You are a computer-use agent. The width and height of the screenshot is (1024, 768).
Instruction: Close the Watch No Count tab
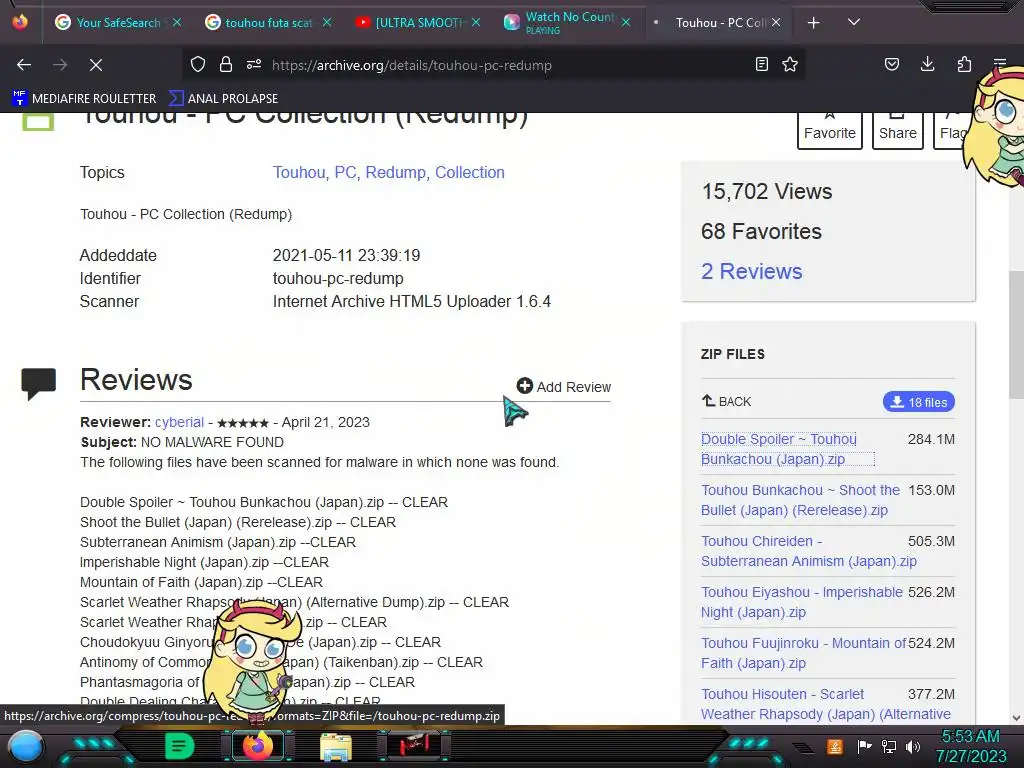pyautogui.click(x=626, y=22)
